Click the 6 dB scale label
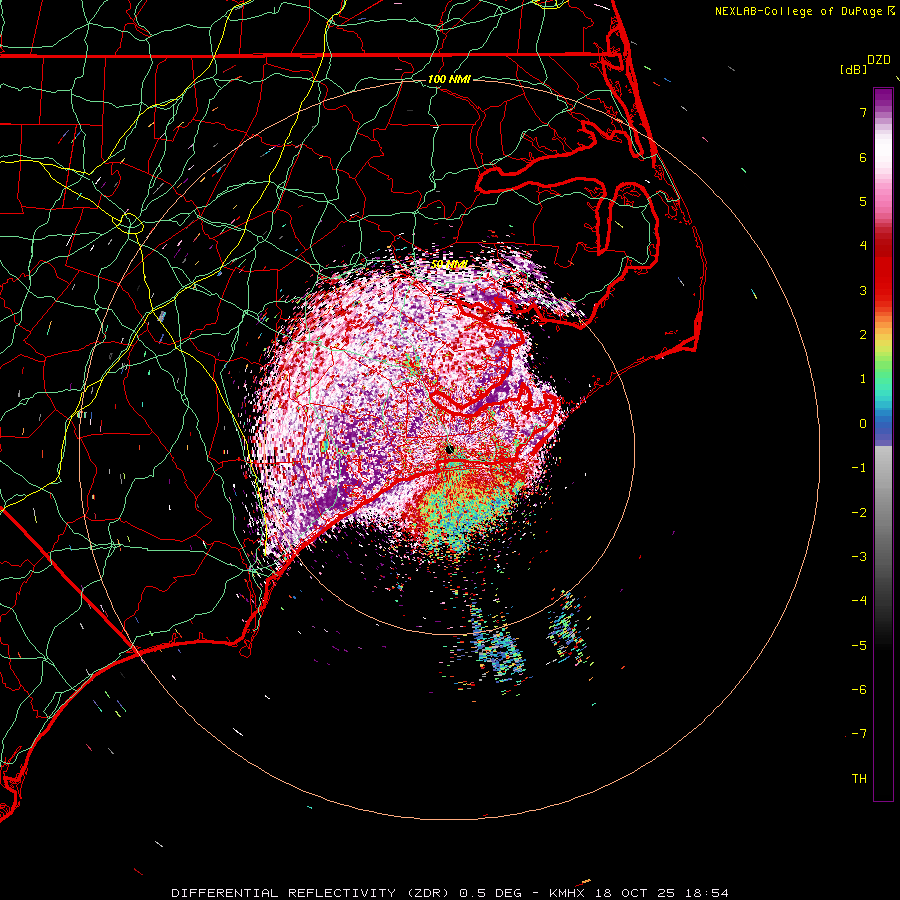The width and height of the screenshot is (900, 900). pos(863,157)
